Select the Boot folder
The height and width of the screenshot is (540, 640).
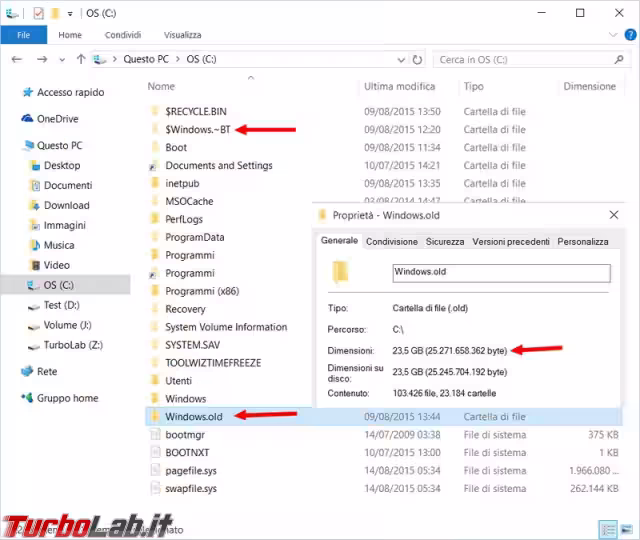coord(176,148)
